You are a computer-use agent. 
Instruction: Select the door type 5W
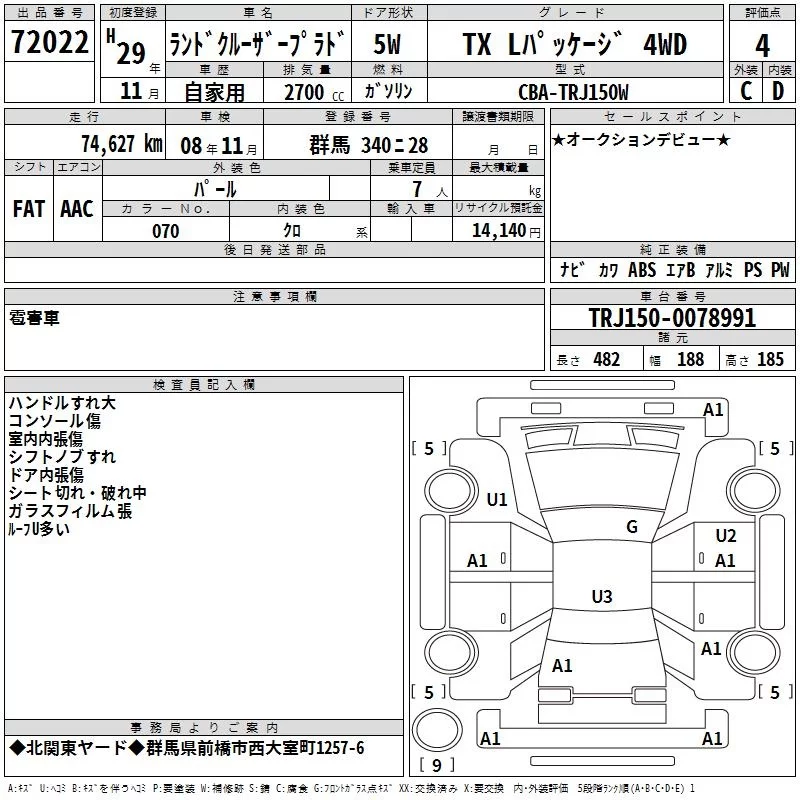387,44
